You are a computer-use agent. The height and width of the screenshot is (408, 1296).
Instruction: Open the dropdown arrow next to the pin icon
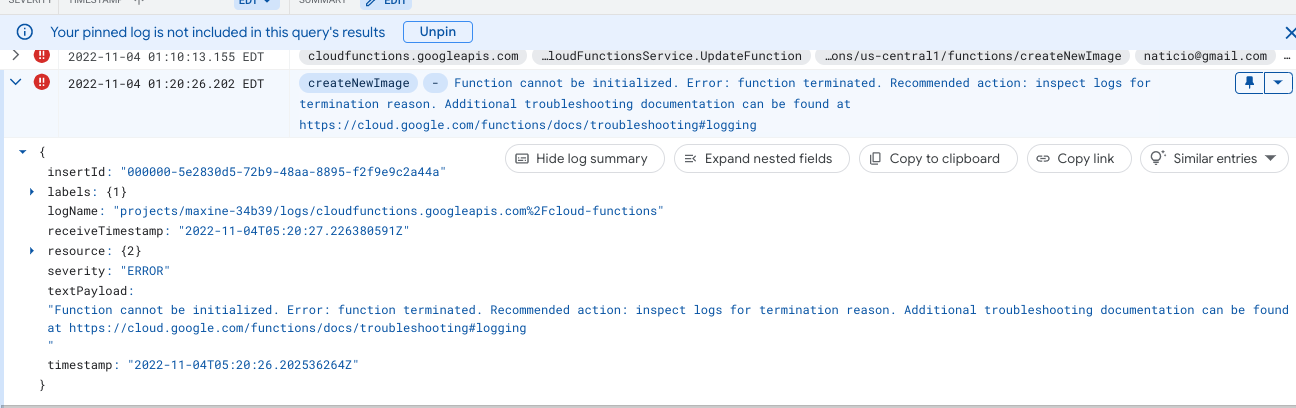coord(1279,83)
